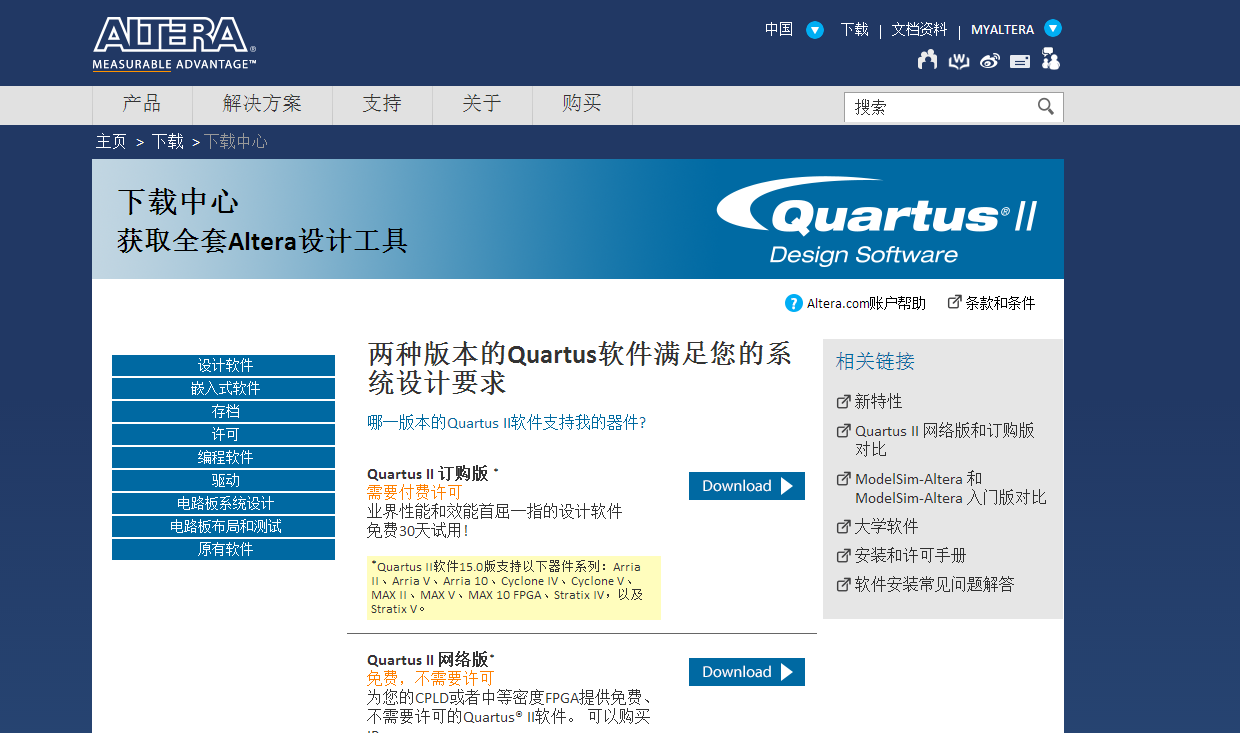Image resolution: width=1240 pixels, height=733 pixels.
Task: Click the 免费，不需要许可 orange text
Action: point(430,679)
